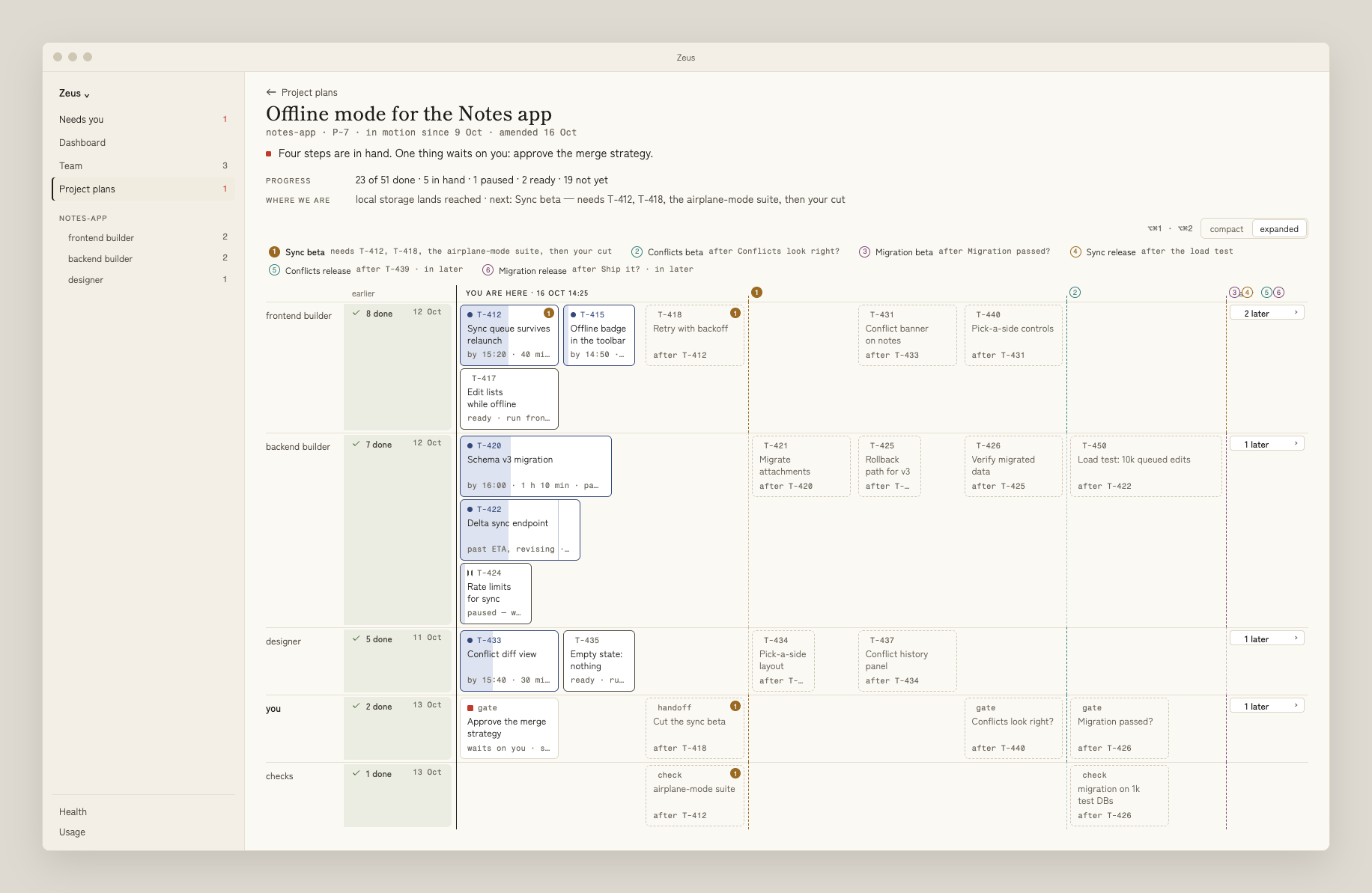Click milestone 1 Sync beta legend badge
The height and width of the screenshot is (893, 1372).
[x=274, y=252]
